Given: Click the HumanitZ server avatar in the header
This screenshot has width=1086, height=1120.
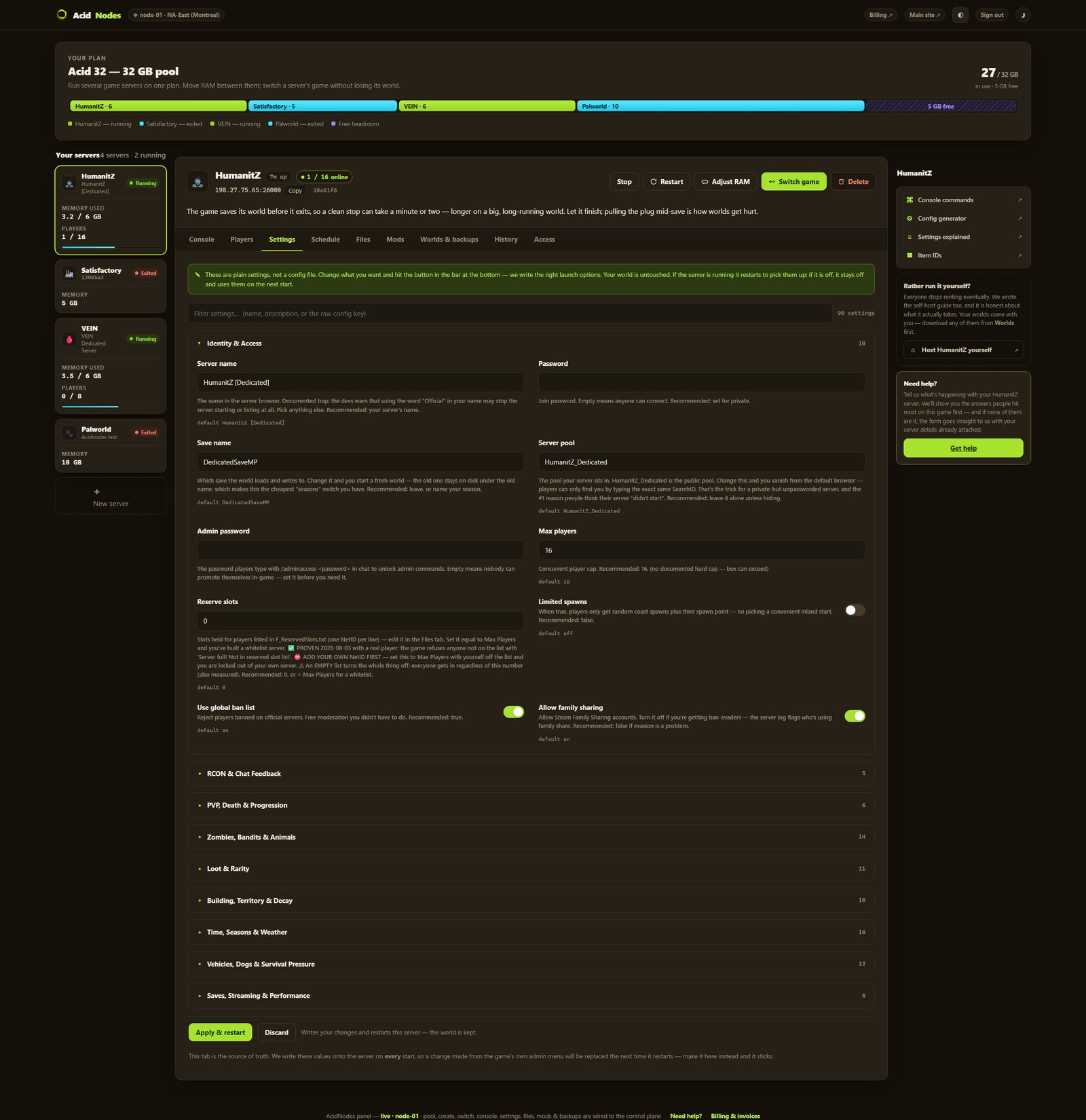Looking at the screenshot, I should point(198,181).
